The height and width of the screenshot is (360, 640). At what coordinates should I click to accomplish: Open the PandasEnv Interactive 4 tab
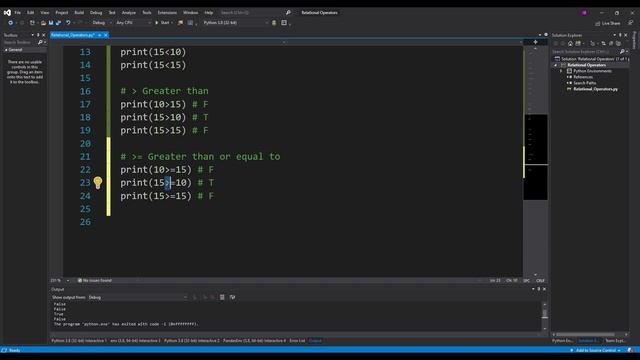point(254,340)
